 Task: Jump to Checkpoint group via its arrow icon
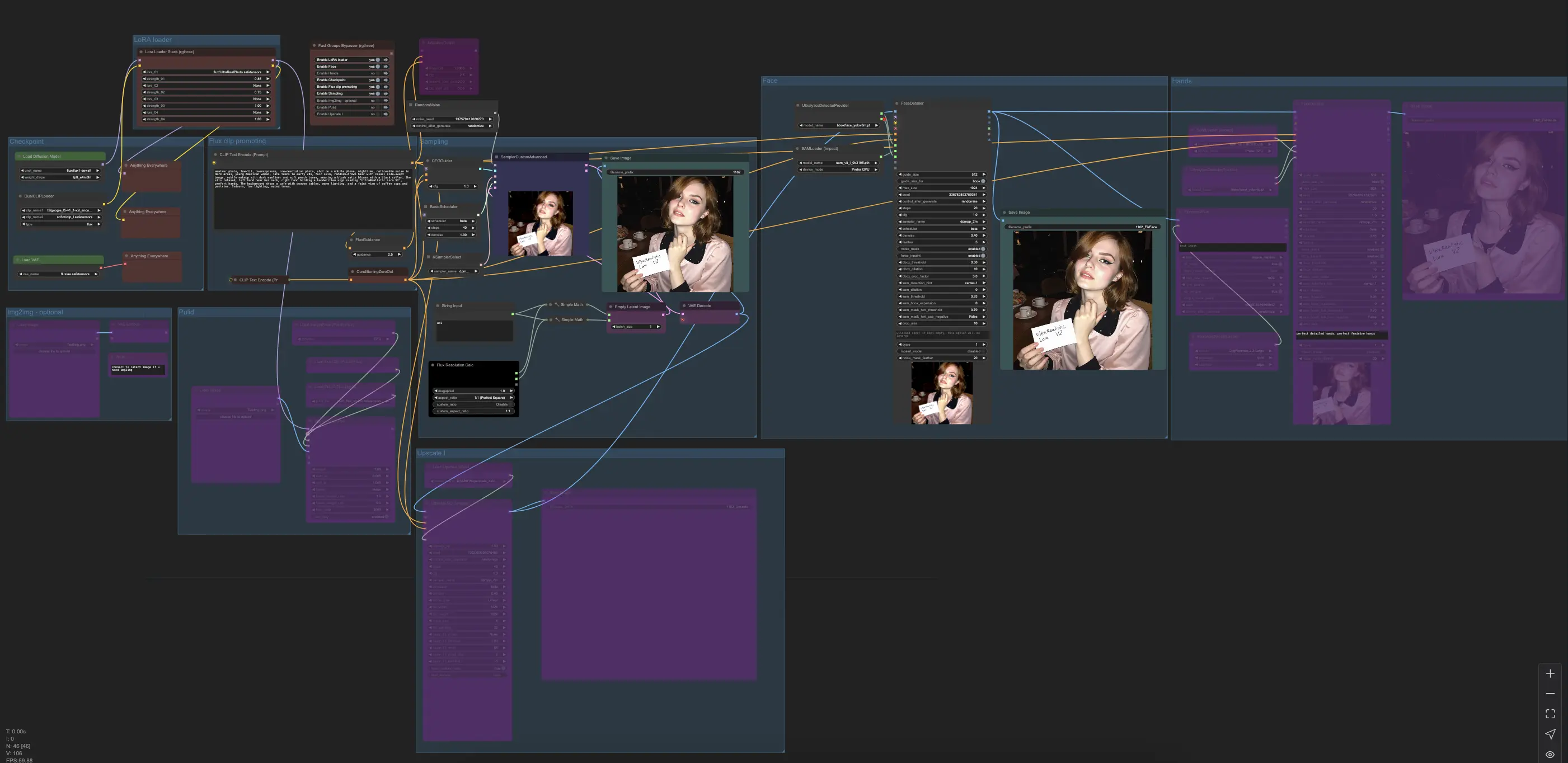point(386,79)
